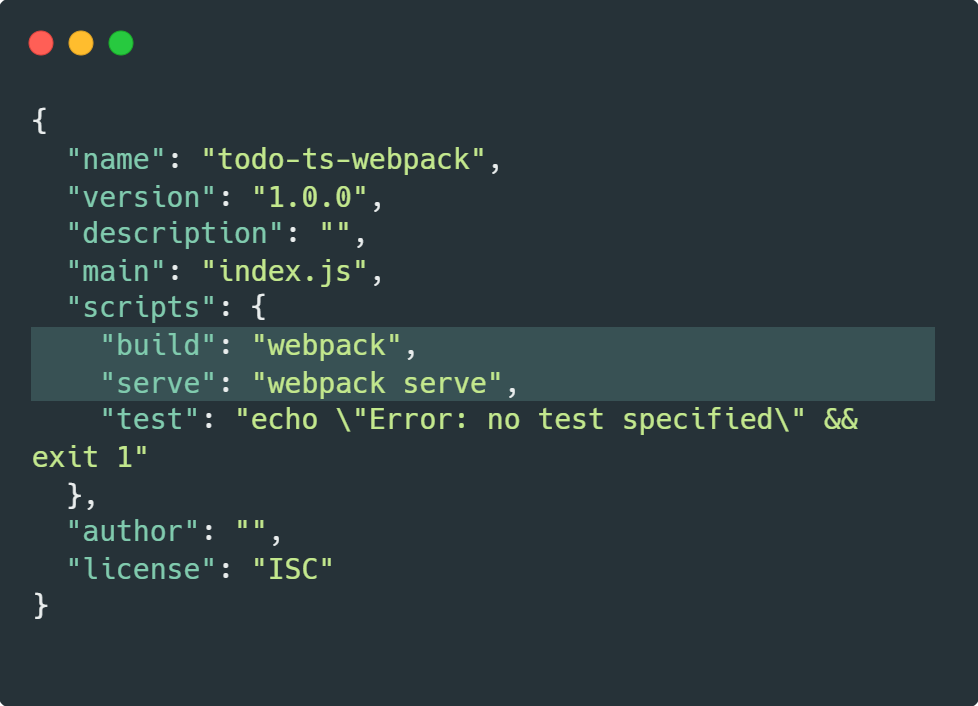Click the "description" key
Image resolution: width=978 pixels, height=706 pixels.
[175, 234]
